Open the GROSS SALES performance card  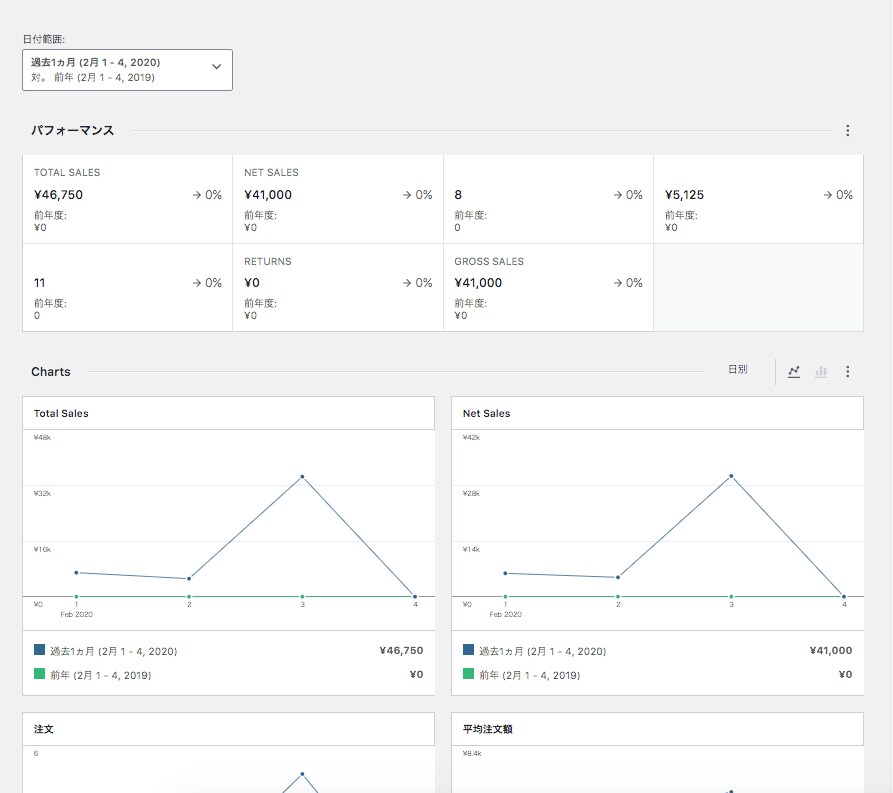tap(548, 288)
